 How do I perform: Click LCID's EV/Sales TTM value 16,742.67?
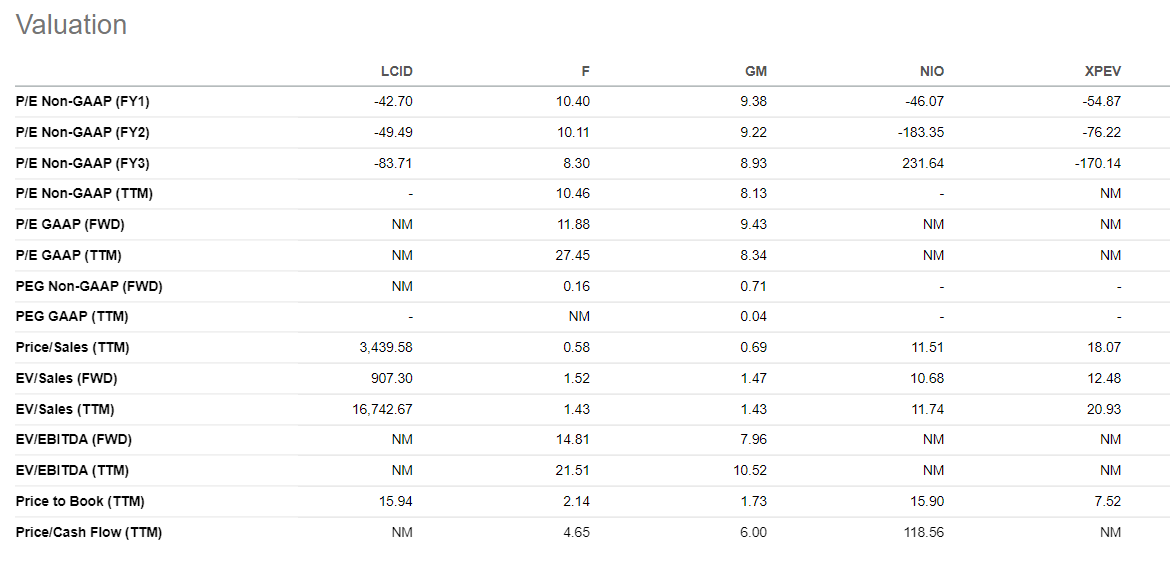pos(381,409)
